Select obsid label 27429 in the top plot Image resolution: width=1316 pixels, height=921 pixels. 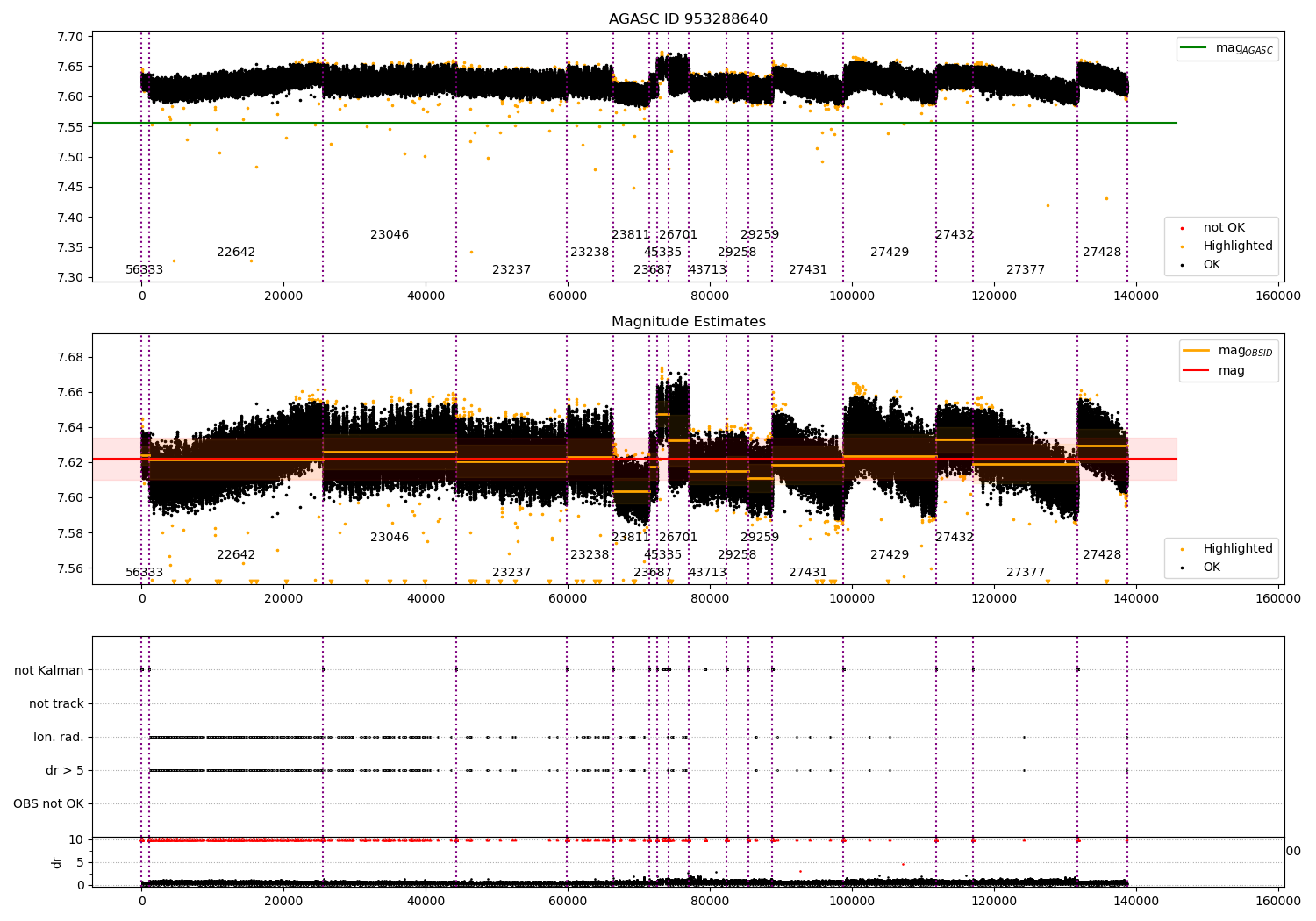click(x=890, y=252)
